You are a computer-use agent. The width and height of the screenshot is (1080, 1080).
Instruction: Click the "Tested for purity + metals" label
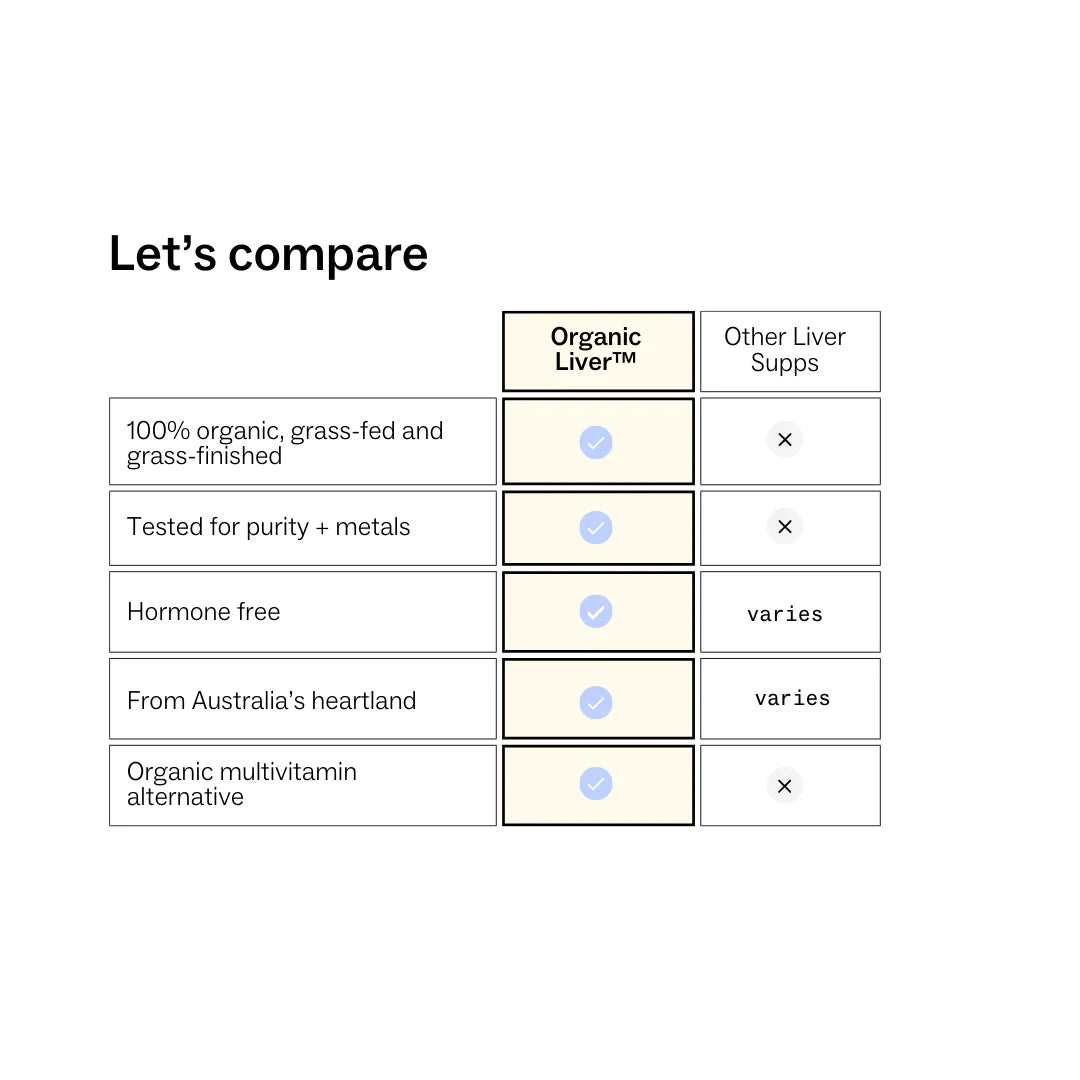pyautogui.click(x=269, y=527)
